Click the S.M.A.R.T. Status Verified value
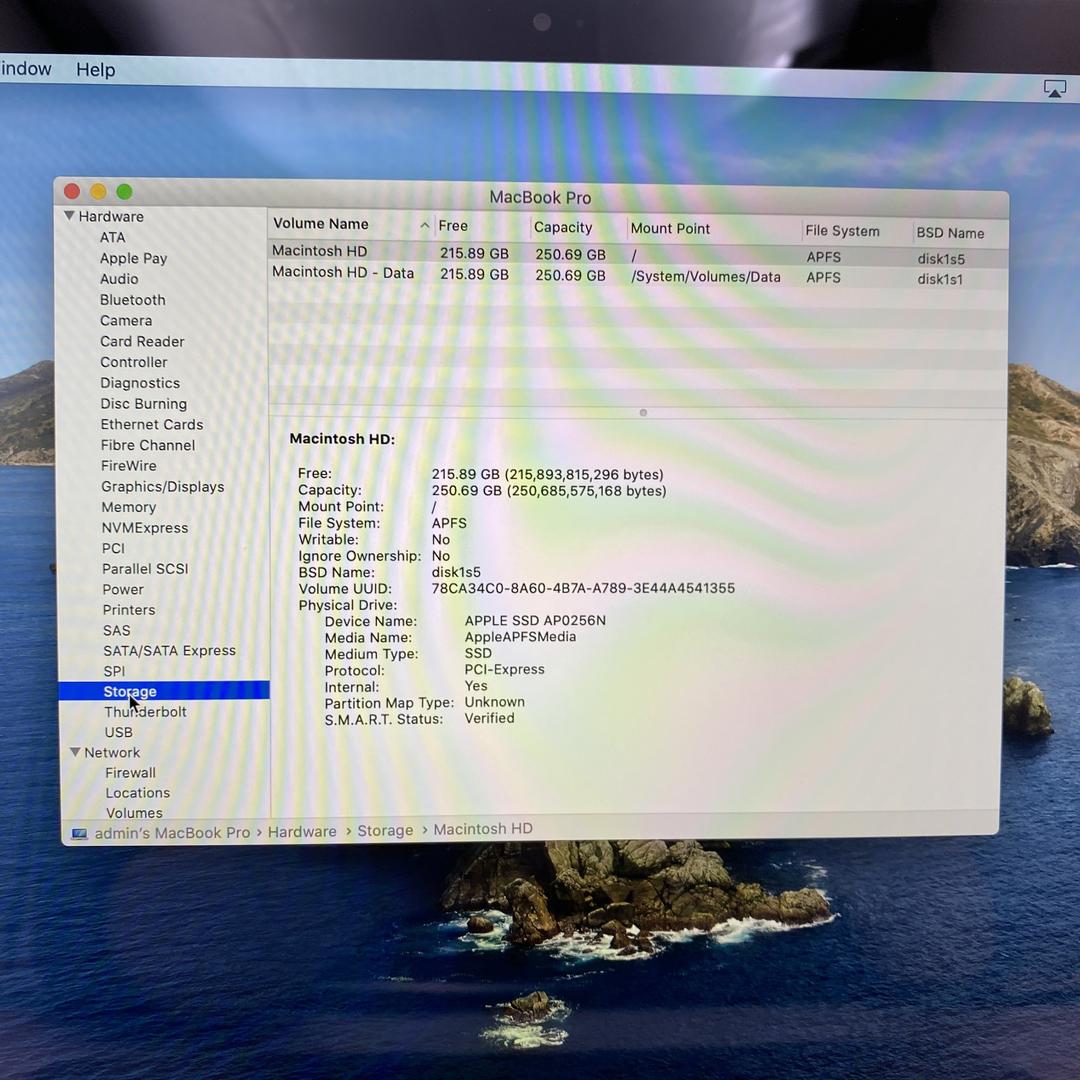 tap(490, 718)
